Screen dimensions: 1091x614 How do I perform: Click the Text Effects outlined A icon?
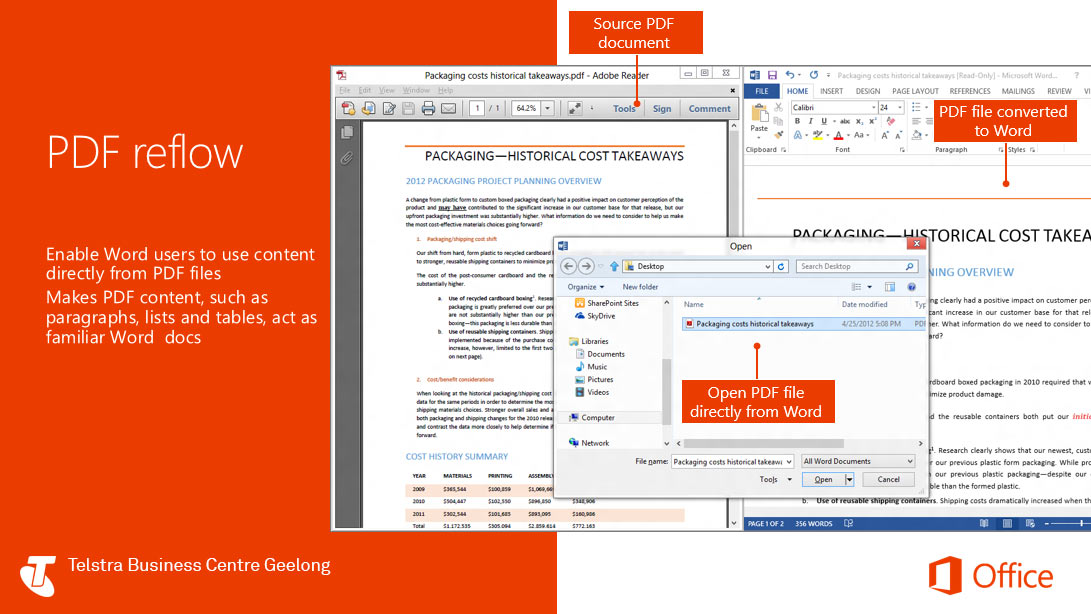(x=798, y=135)
